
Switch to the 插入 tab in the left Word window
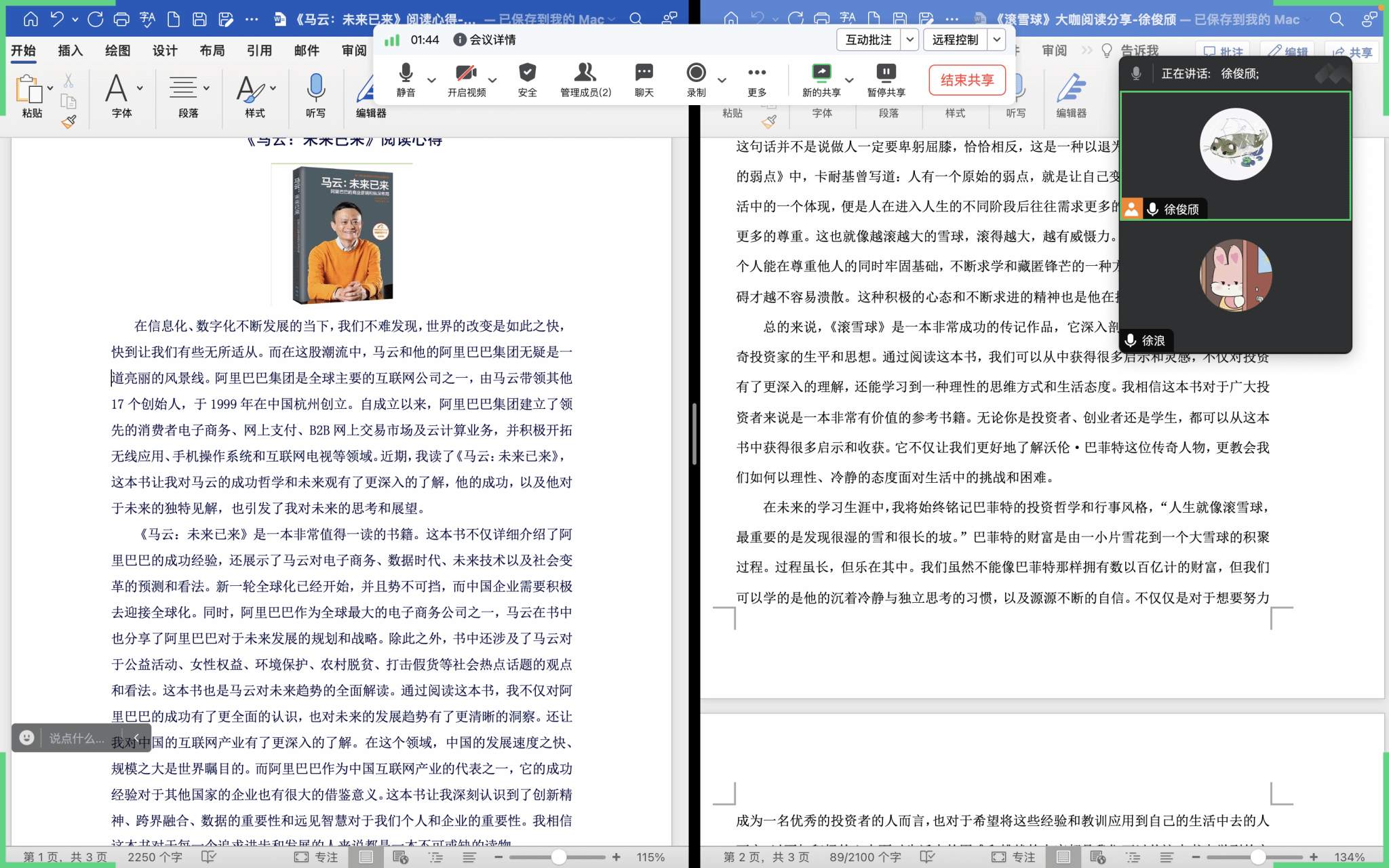tap(70, 50)
